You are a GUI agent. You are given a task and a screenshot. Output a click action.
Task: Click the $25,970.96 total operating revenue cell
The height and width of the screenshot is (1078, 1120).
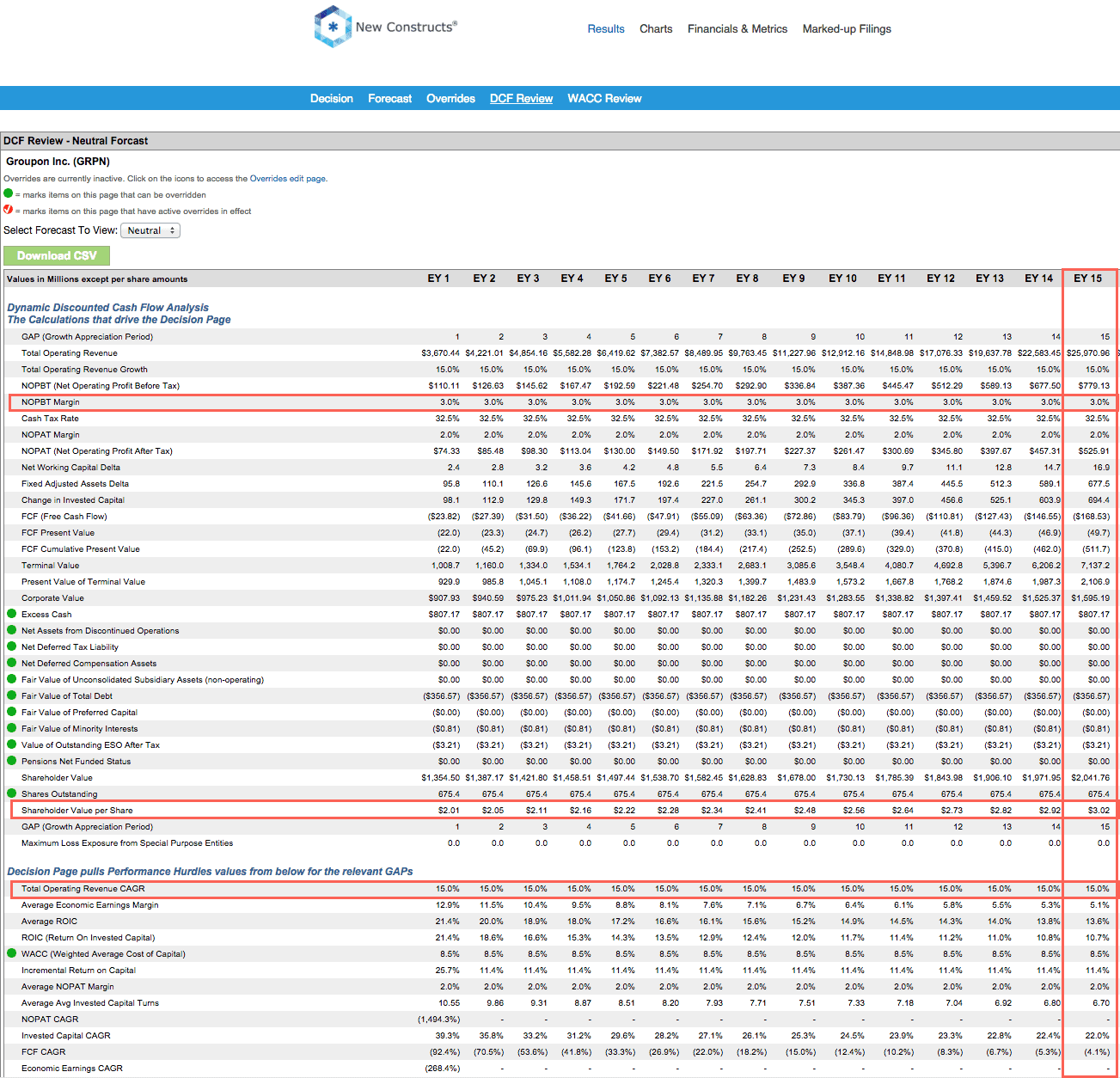pyautogui.click(x=1088, y=352)
